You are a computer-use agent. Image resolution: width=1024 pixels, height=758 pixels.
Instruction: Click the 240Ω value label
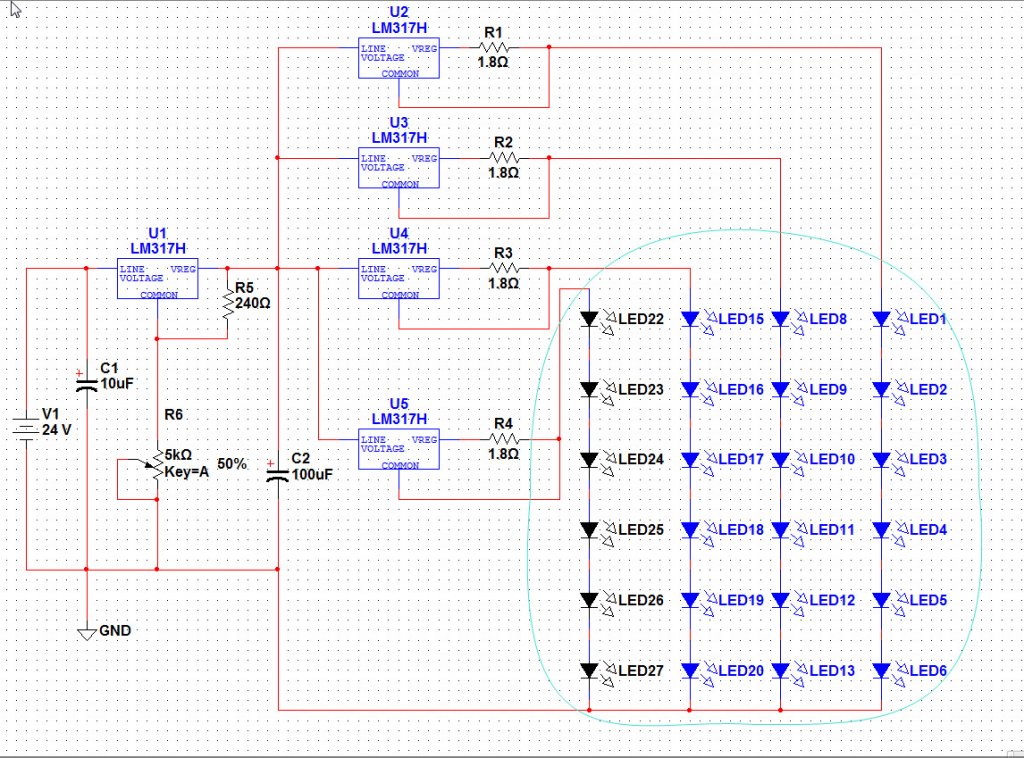pyautogui.click(x=253, y=304)
